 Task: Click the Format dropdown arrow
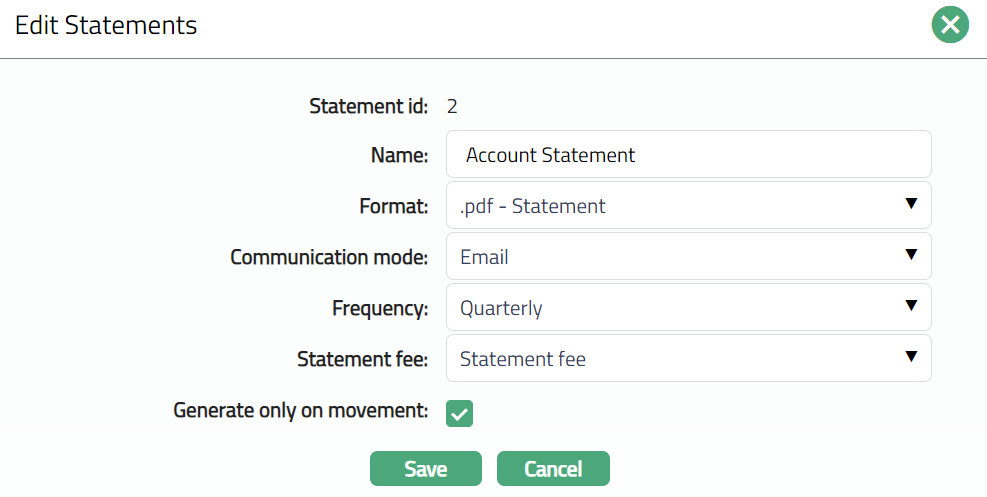[910, 204]
